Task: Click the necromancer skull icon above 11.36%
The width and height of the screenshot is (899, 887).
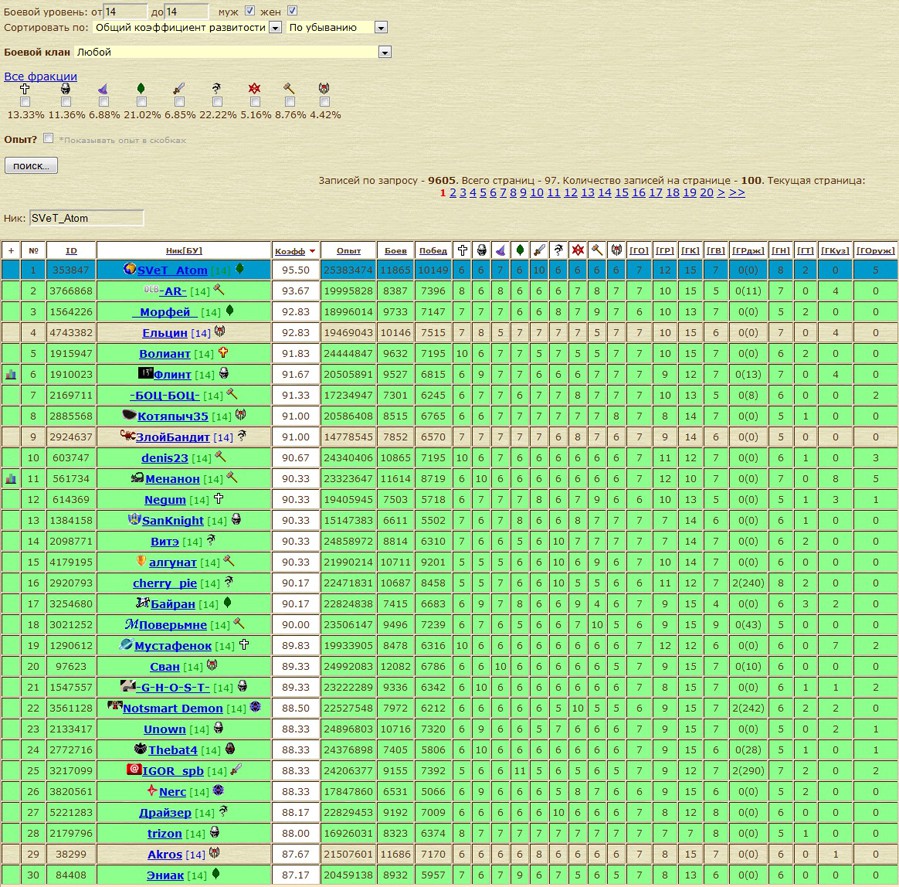Action: (65, 88)
